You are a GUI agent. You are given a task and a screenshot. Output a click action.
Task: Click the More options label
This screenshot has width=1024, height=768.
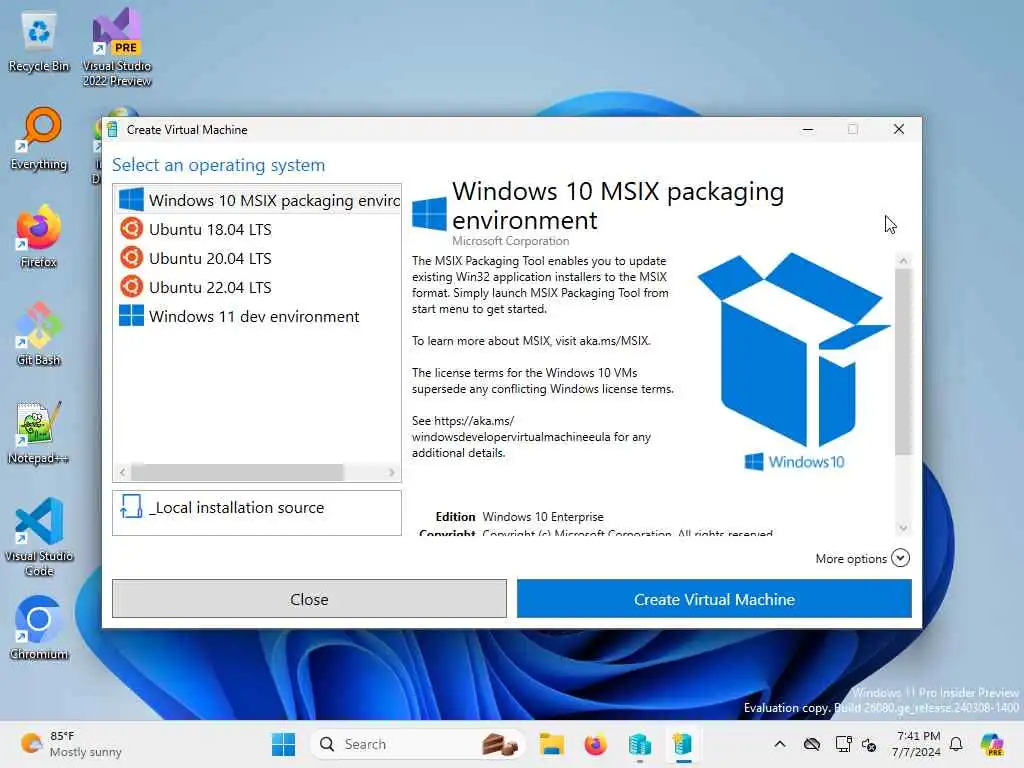tap(851, 559)
